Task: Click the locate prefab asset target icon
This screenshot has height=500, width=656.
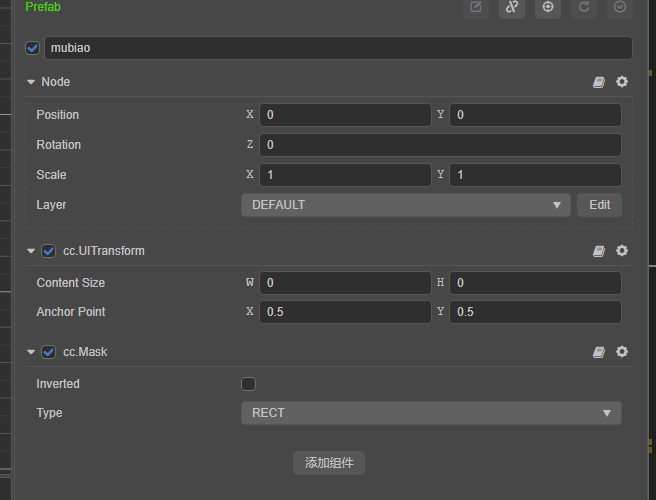Action: coord(548,7)
